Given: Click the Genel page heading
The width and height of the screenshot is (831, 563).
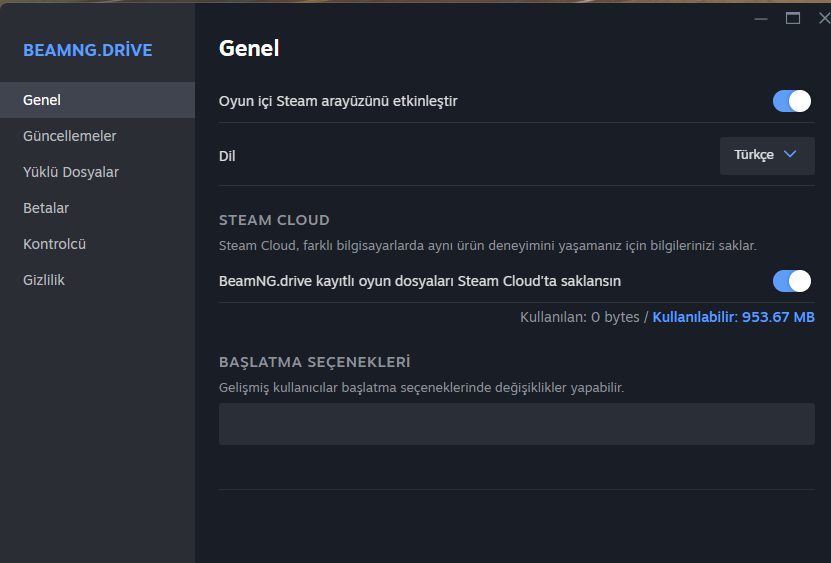Looking at the screenshot, I should point(249,48).
